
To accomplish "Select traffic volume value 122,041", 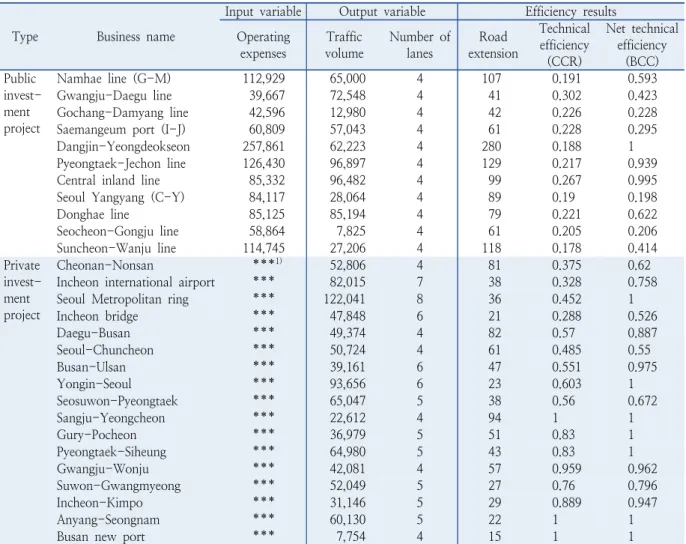I will coord(344,299).
